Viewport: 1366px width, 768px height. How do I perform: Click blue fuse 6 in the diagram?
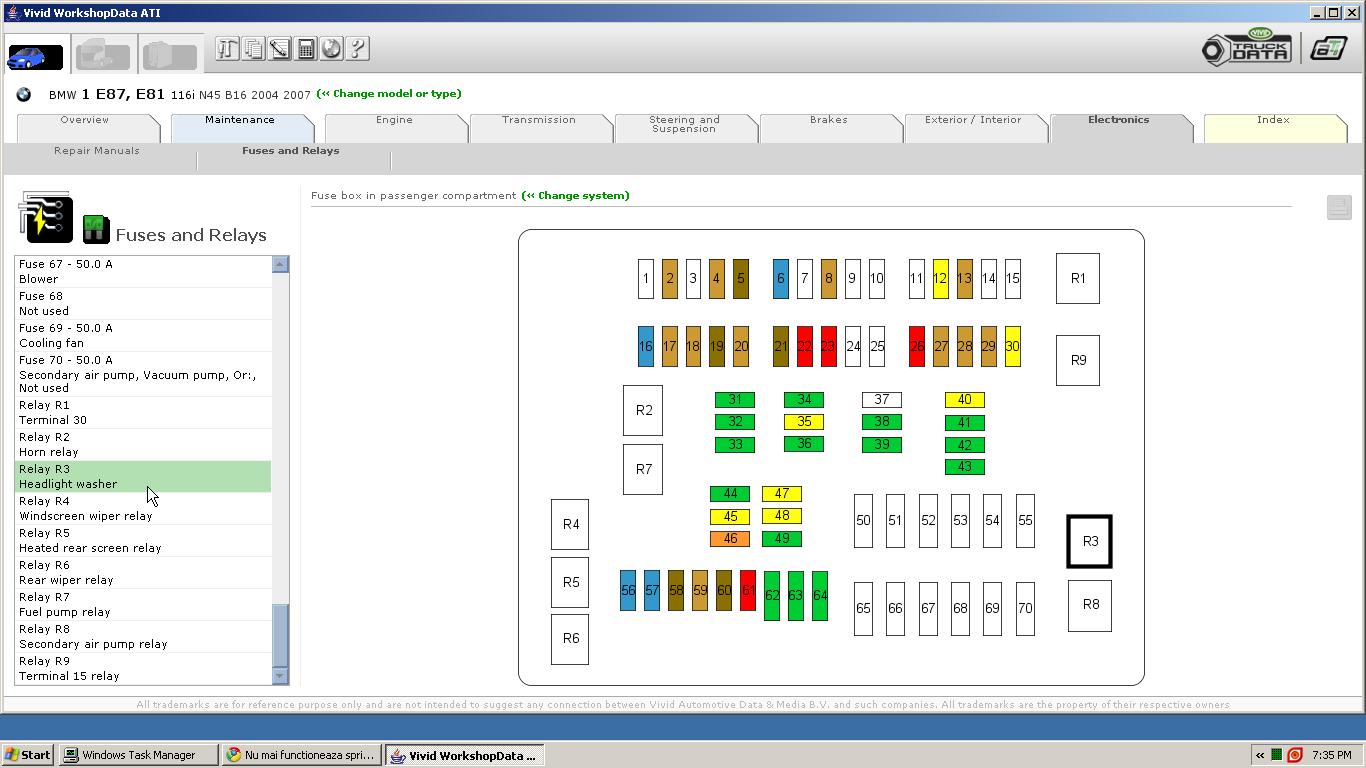point(781,279)
